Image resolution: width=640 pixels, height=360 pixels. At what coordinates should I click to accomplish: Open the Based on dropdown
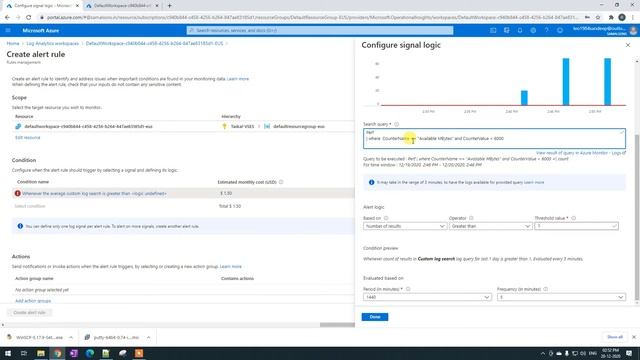(404, 226)
